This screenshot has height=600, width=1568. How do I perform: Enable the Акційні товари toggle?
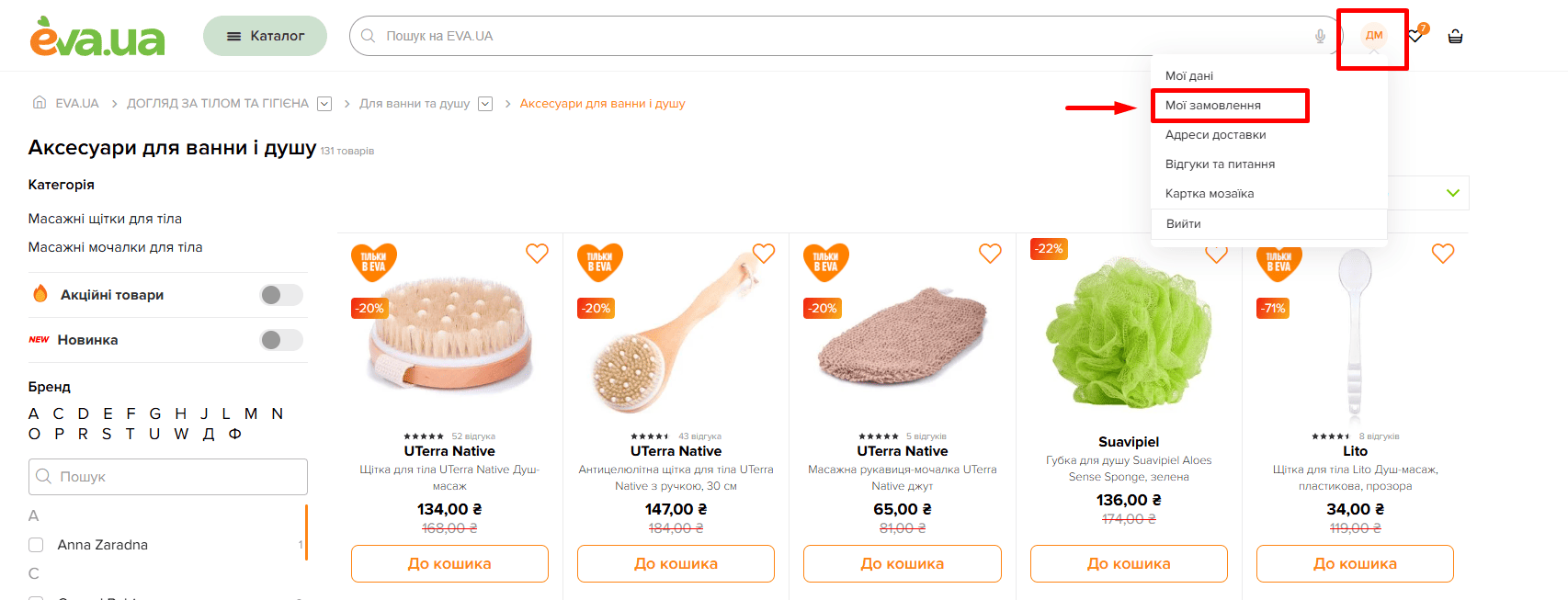point(281,295)
